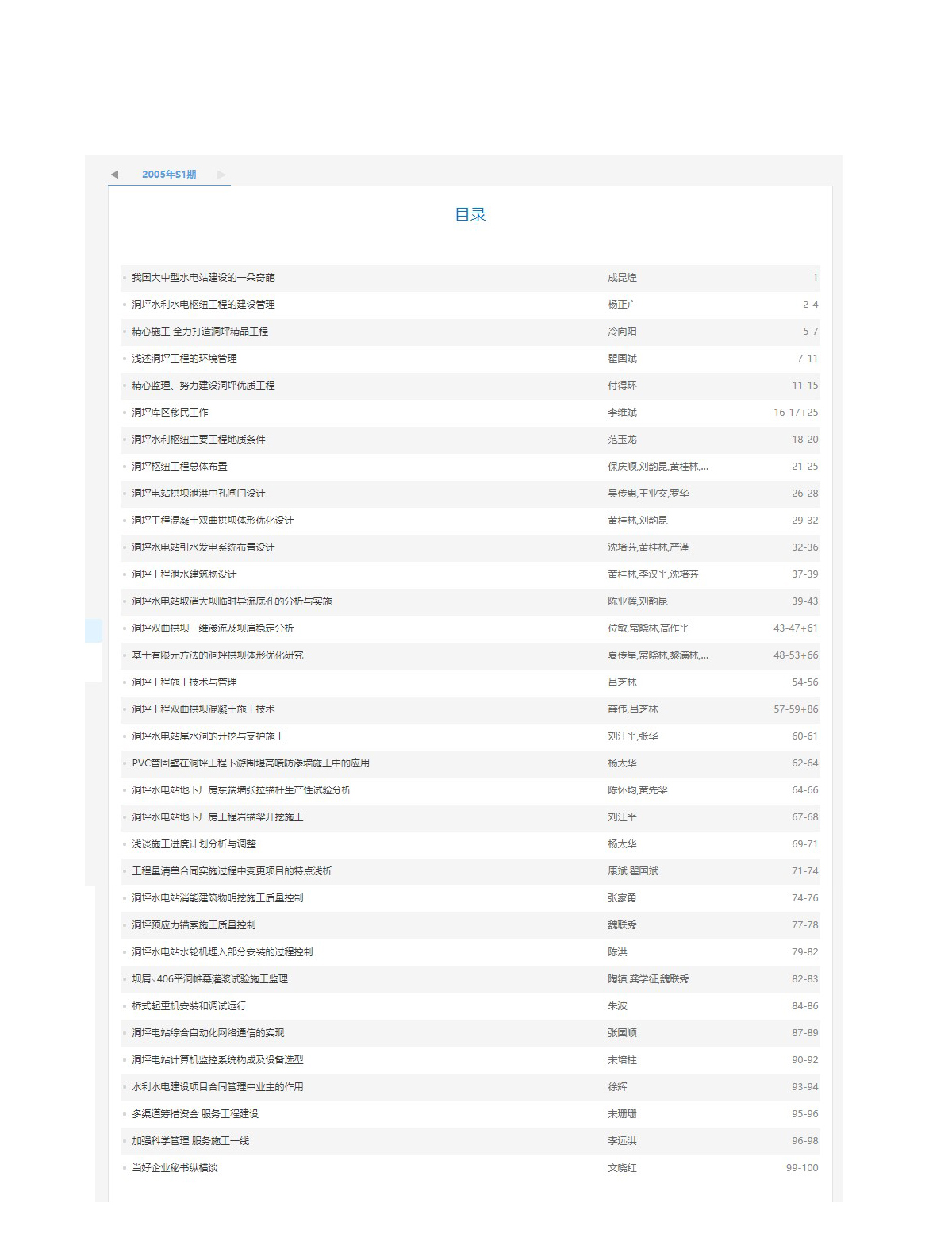952x1237 pixels.
Task: Click author name 杨正广
Action: click(622, 305)
